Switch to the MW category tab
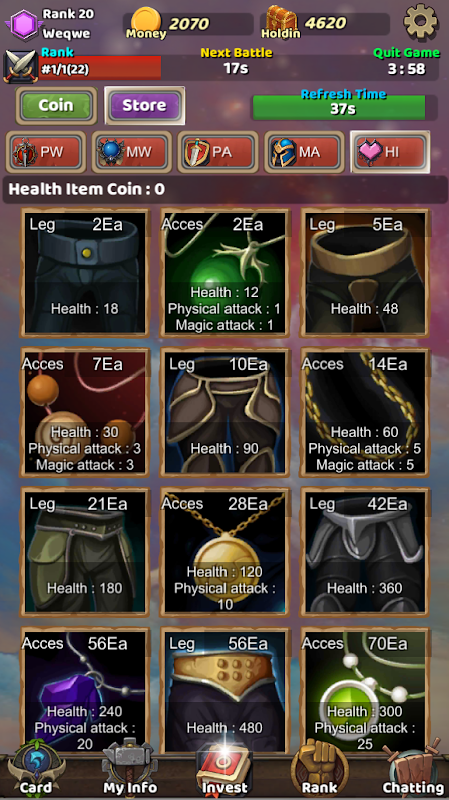 pos(132,152)
